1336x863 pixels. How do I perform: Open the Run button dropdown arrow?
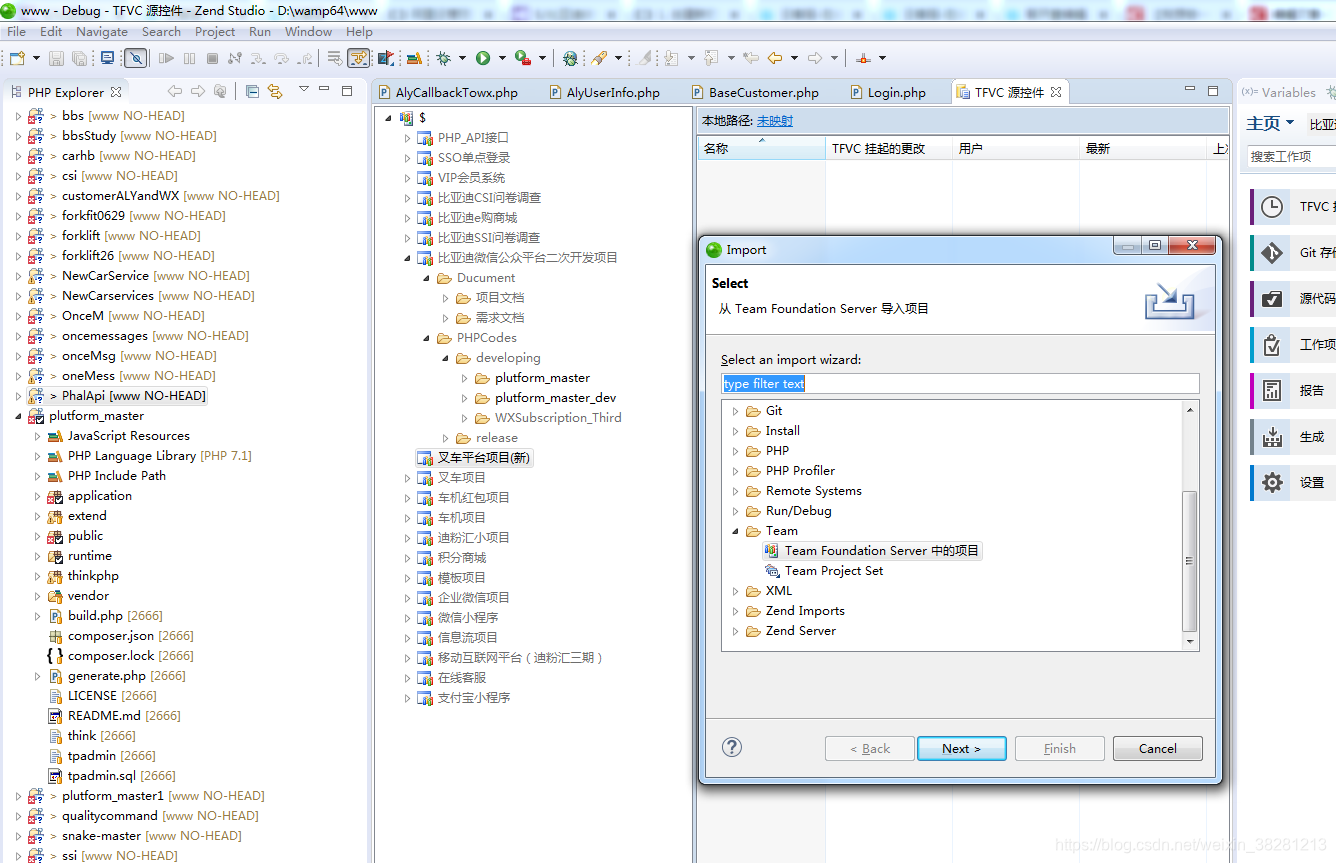point(502,58)
